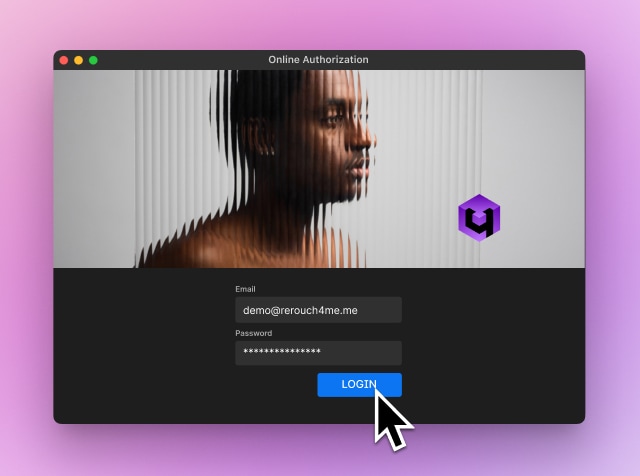The image size is (640, 476).
Task: Maximize window with the green button
Action: click(93, 60)
